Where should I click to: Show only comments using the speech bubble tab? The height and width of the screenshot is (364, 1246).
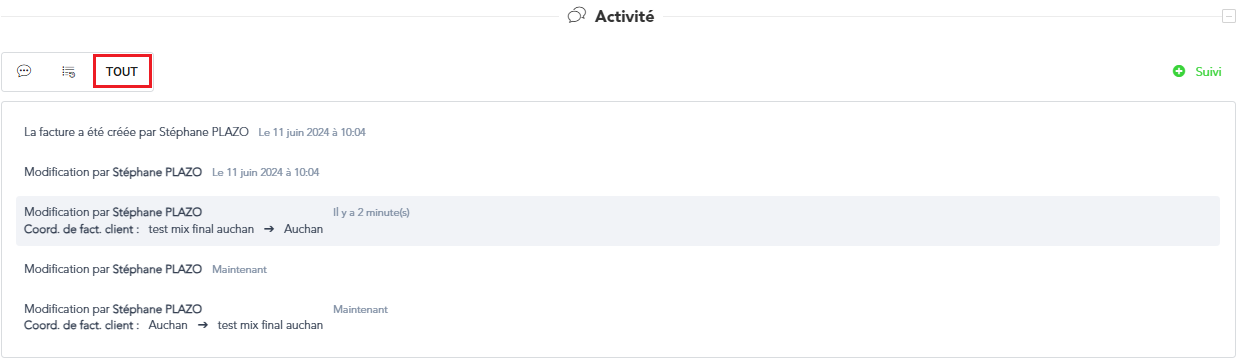click(x=24, y=72)
